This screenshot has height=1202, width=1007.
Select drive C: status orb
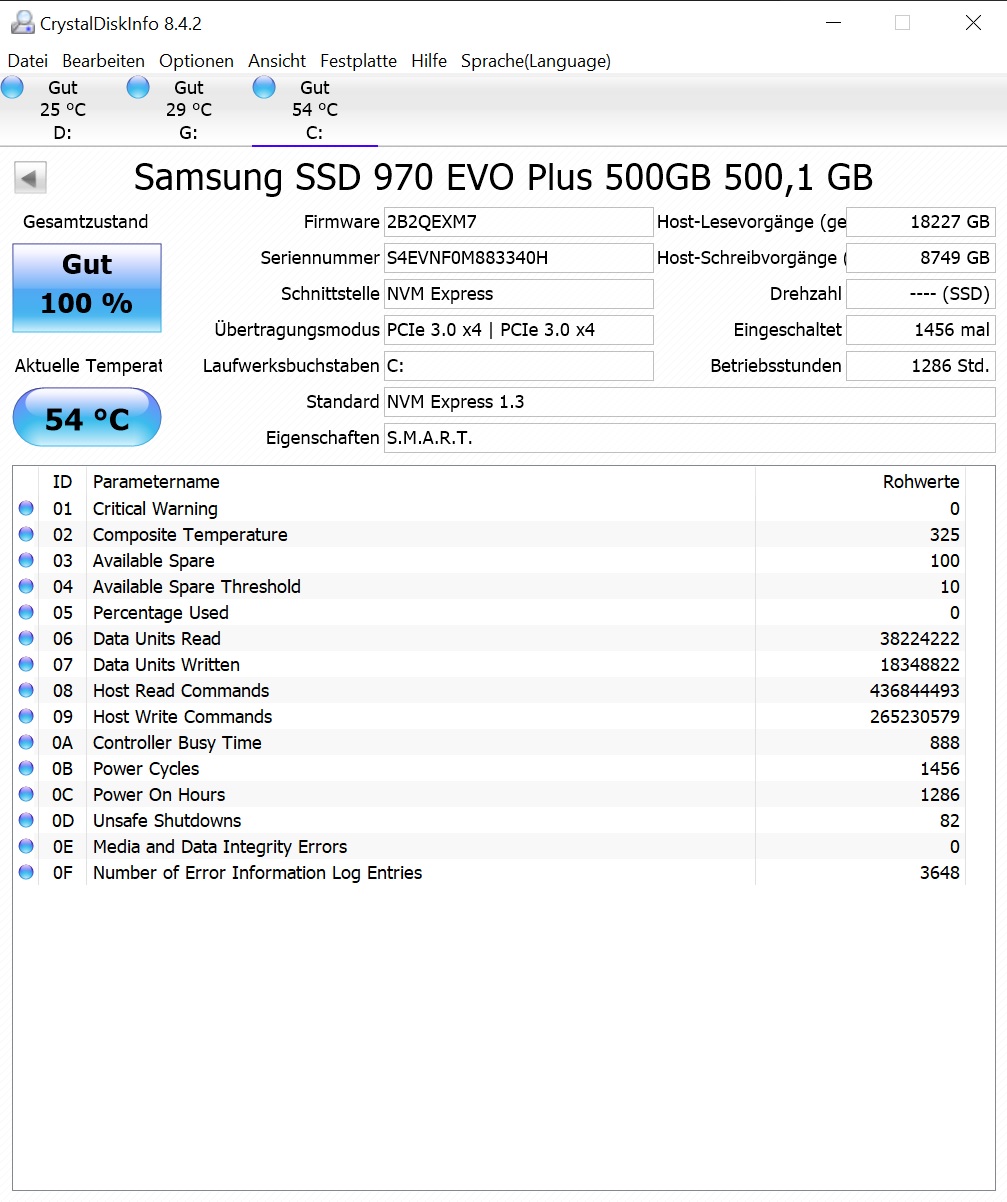click(264, 88)
